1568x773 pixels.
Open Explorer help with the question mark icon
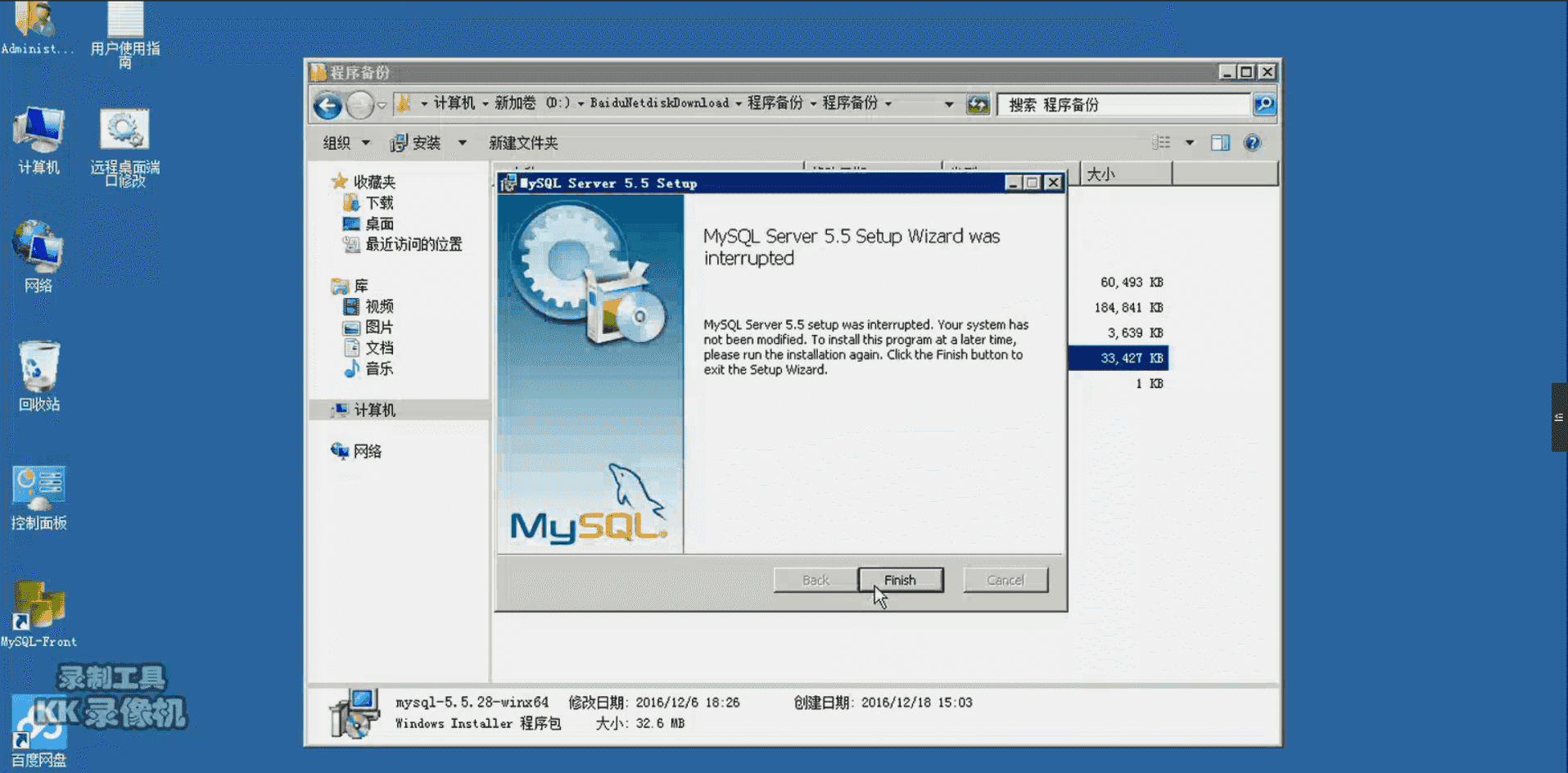pyautogui.click(x=1252, y=143)
